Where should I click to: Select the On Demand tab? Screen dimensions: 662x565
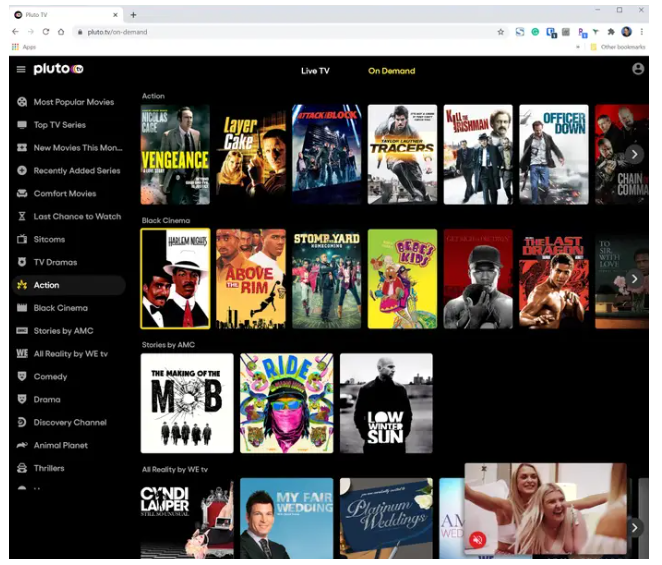click(391, 71)
